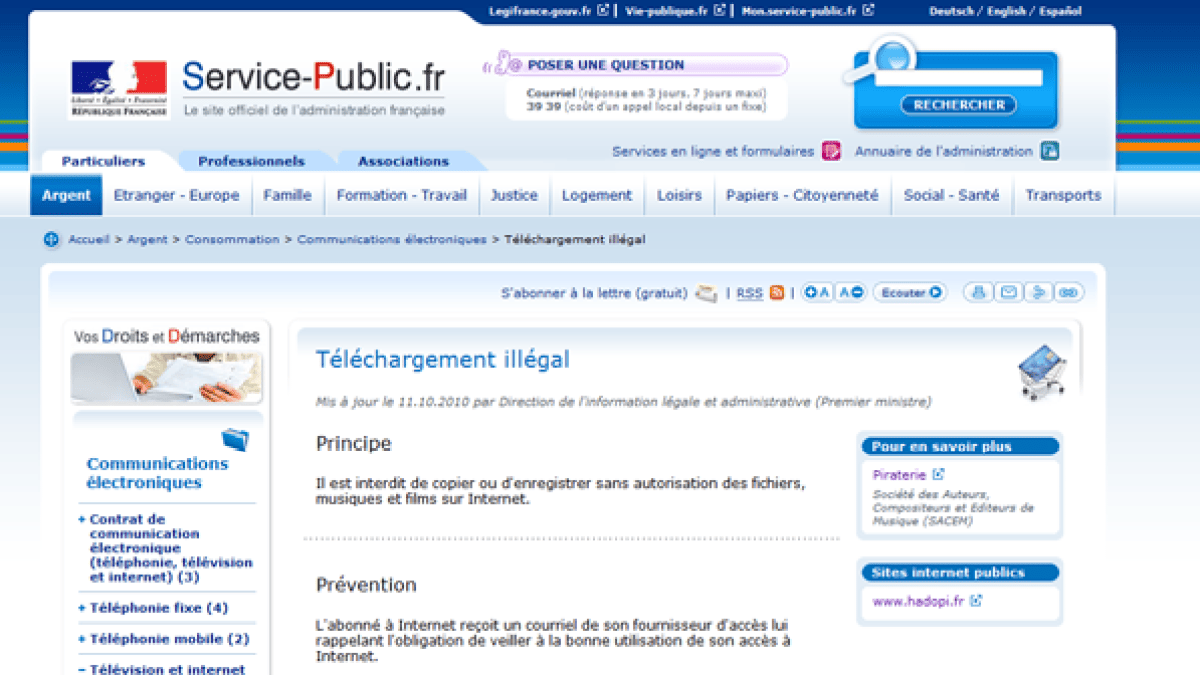Screen dimensions: 1200x675
Task: Click the Poser une question button
Action: pos(634,65)
